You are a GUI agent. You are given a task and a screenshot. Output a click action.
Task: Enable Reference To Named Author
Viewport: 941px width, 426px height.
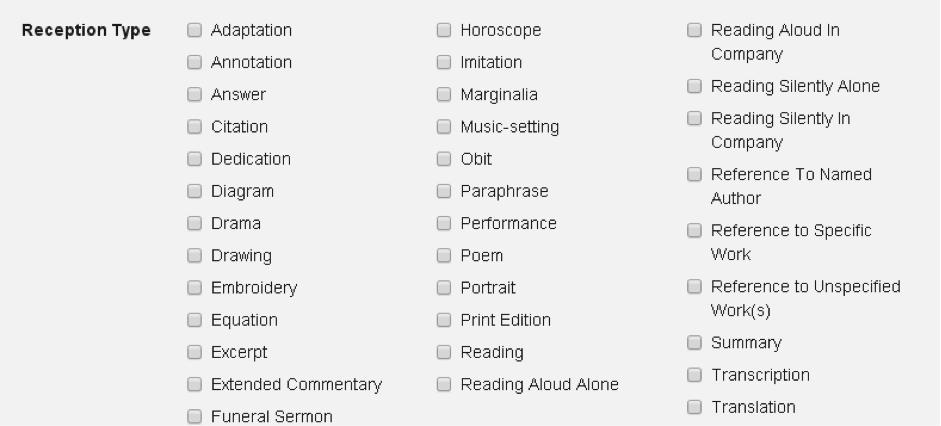[694, 175]
